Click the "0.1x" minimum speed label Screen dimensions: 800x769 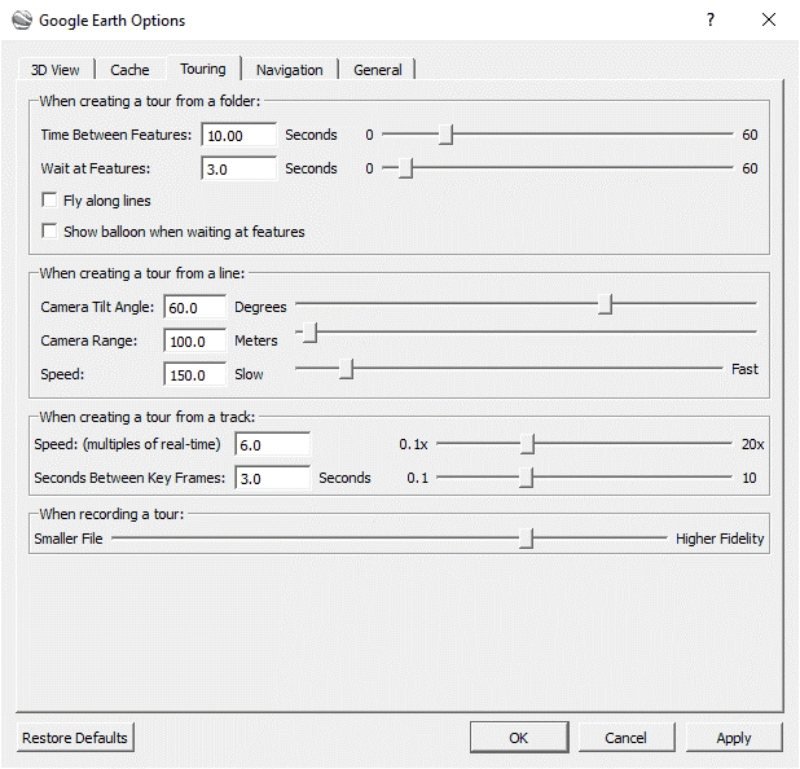pyautogui.click(x=413, y=444)
